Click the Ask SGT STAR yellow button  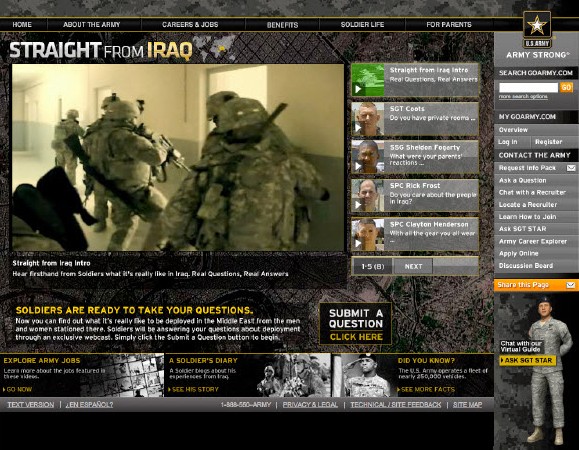(527, 360)
